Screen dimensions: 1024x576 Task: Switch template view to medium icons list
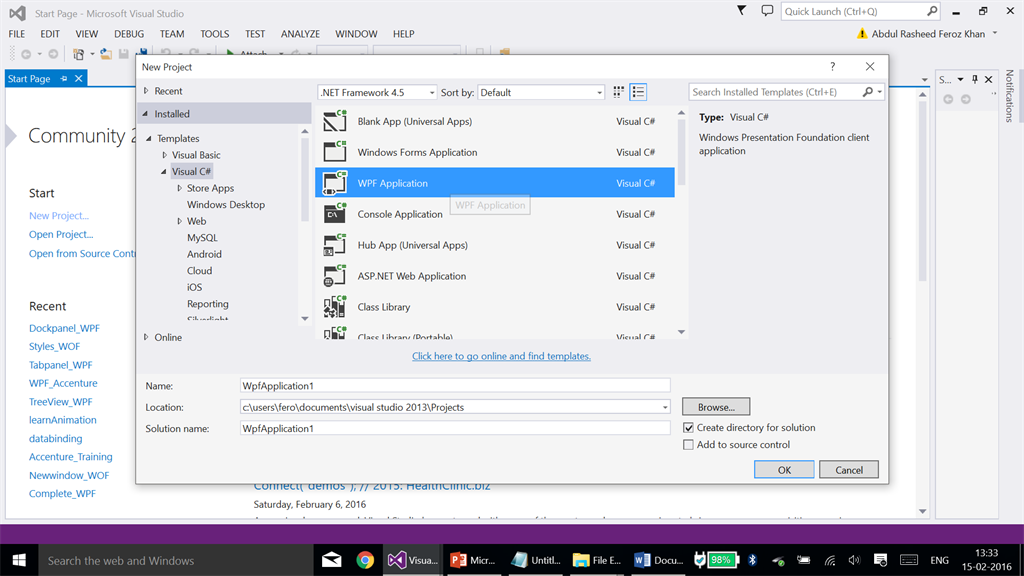tap(638, 92)
